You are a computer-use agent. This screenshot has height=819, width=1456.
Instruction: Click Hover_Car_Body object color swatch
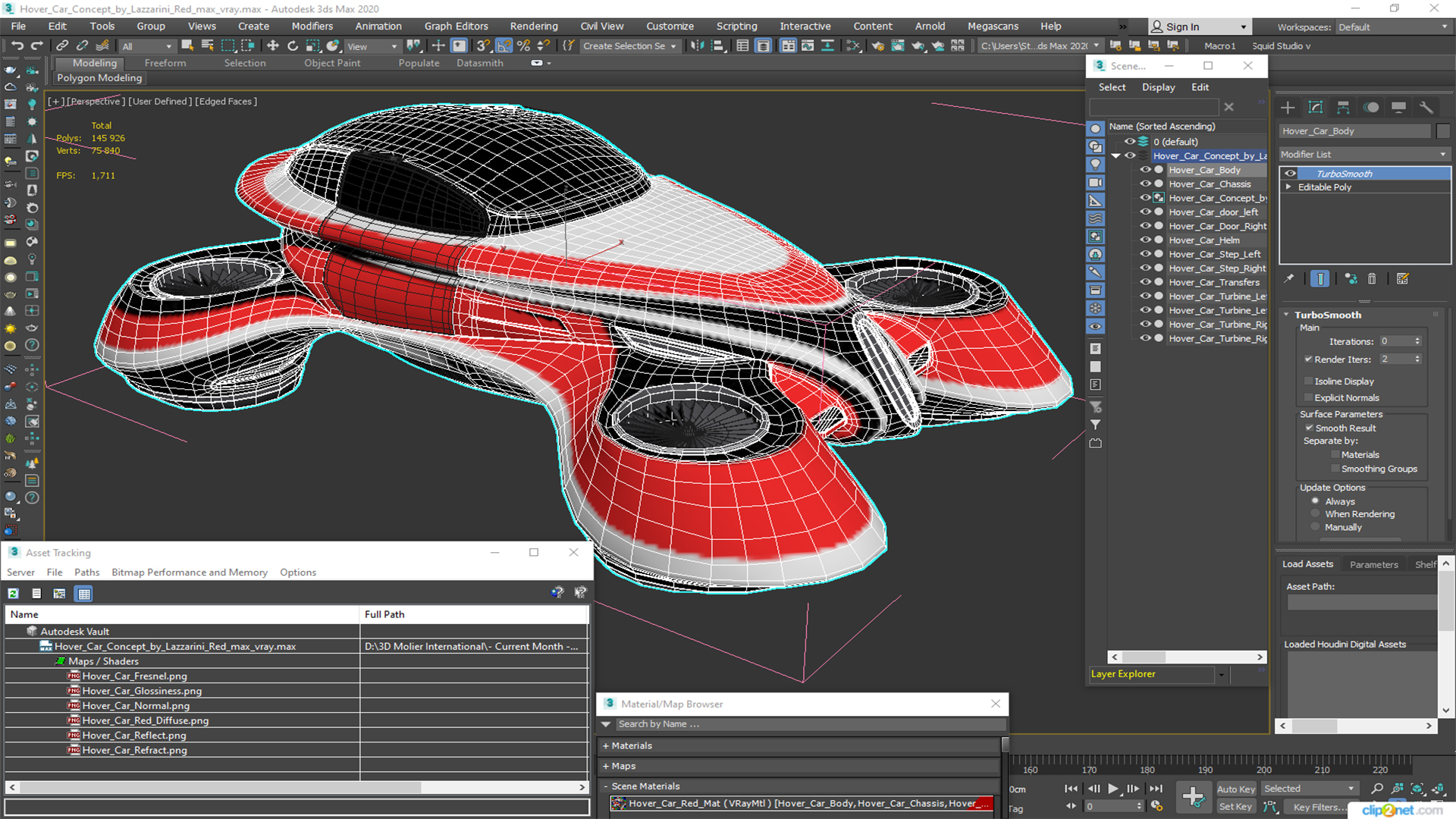[1442, 131]
